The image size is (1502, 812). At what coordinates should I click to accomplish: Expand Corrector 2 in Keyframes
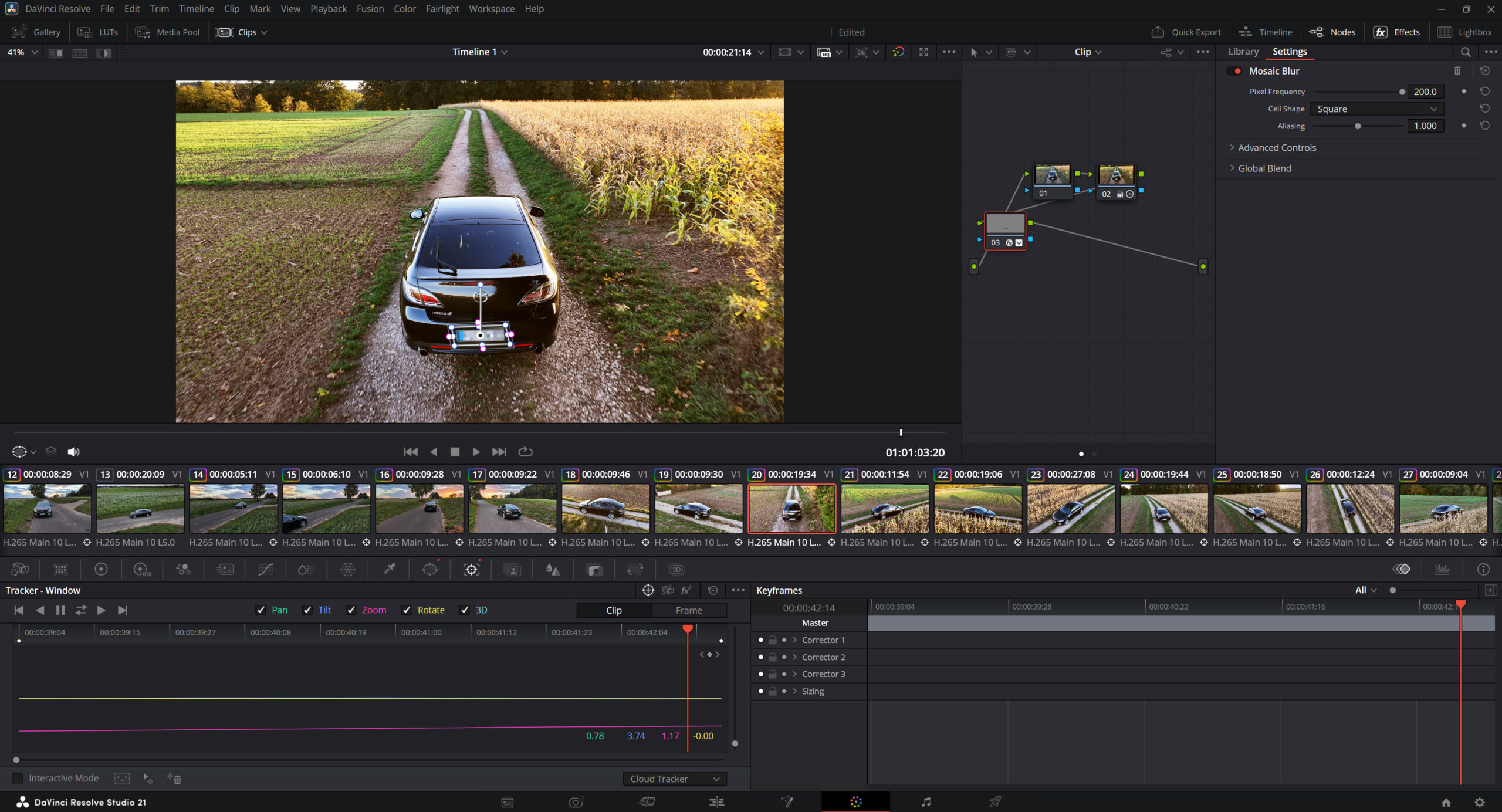tap(794, 657)
